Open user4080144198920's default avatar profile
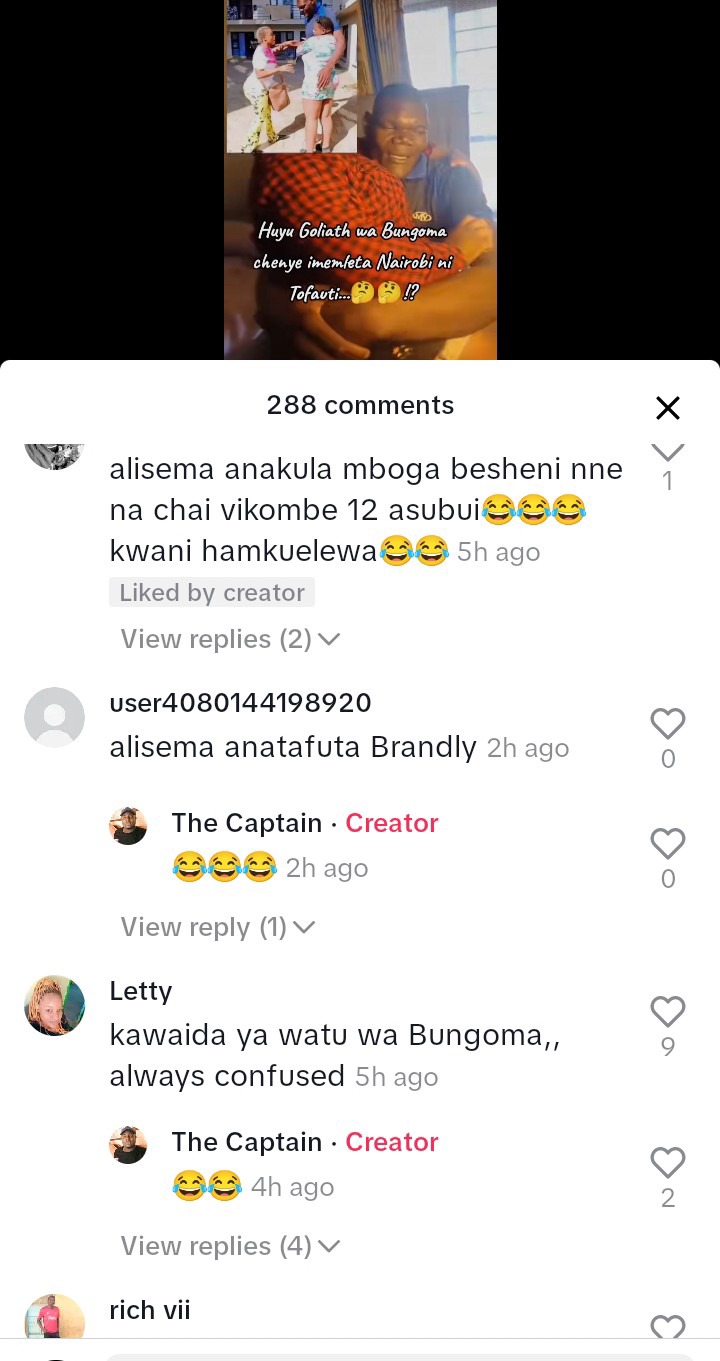720x1361 pixels. pyautogui.click(x=54, y=717)
